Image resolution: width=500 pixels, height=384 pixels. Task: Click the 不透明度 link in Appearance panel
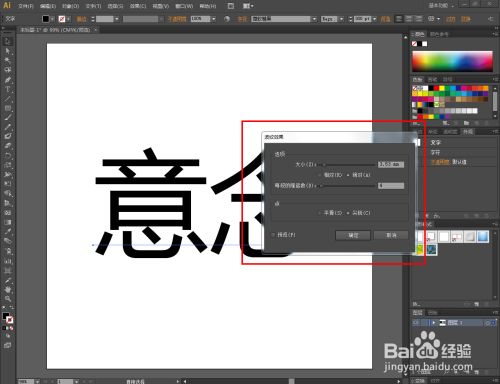(x=440, y=162)
